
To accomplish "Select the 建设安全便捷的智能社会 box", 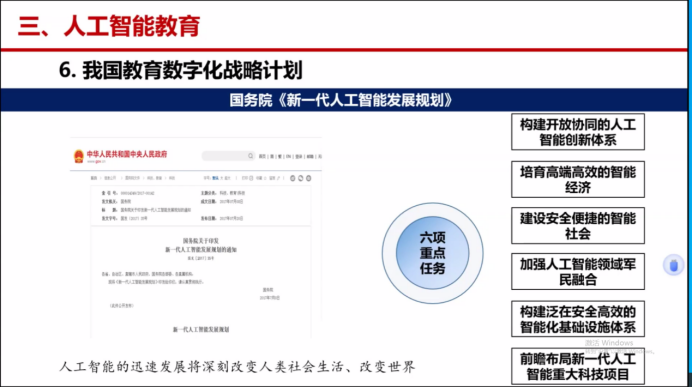I will (578, 226).
